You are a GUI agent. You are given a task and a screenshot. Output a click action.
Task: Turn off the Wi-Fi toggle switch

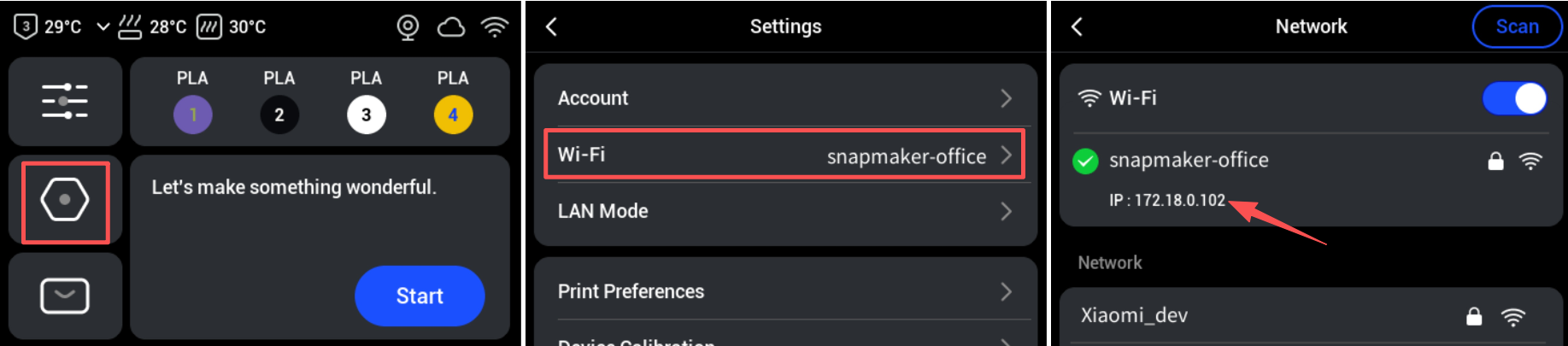pyautogui.click(x=1514, y=98)
